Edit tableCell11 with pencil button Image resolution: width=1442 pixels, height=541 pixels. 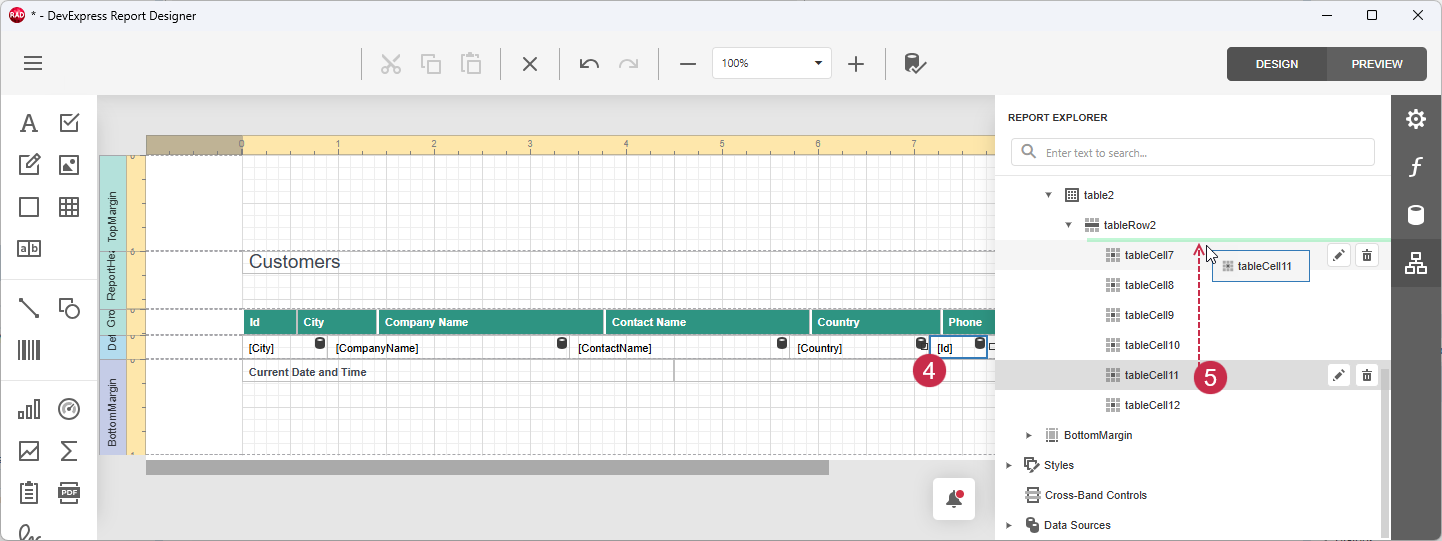1339,375
